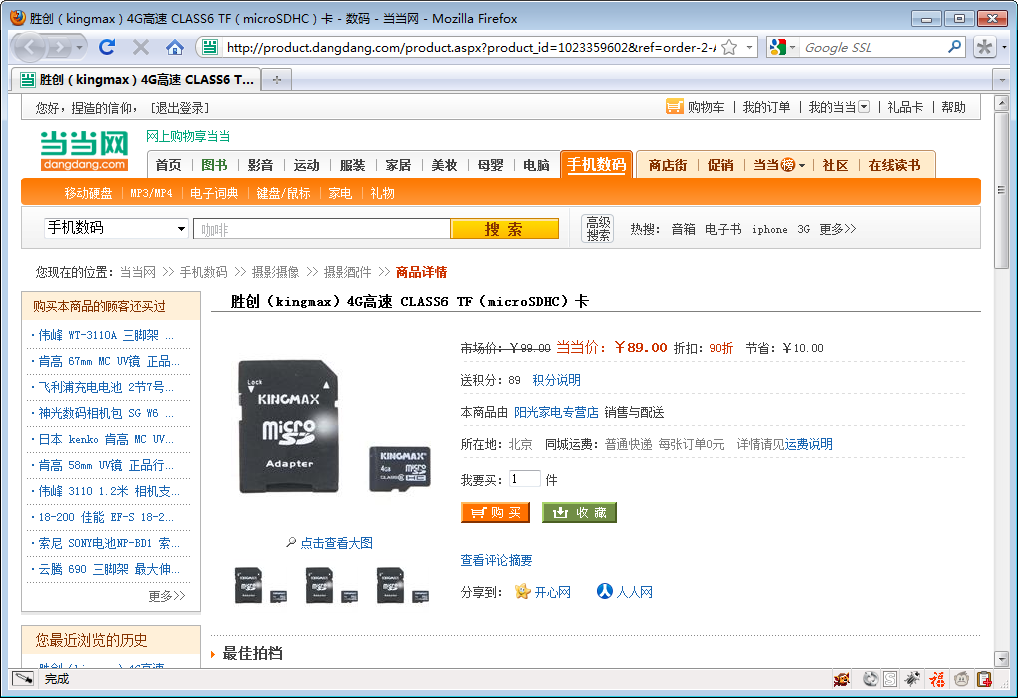This screenshot has width=1018, height=698.
Task: Click the vertical scrollbar down arrow
Action: (x=1001, y=659)
